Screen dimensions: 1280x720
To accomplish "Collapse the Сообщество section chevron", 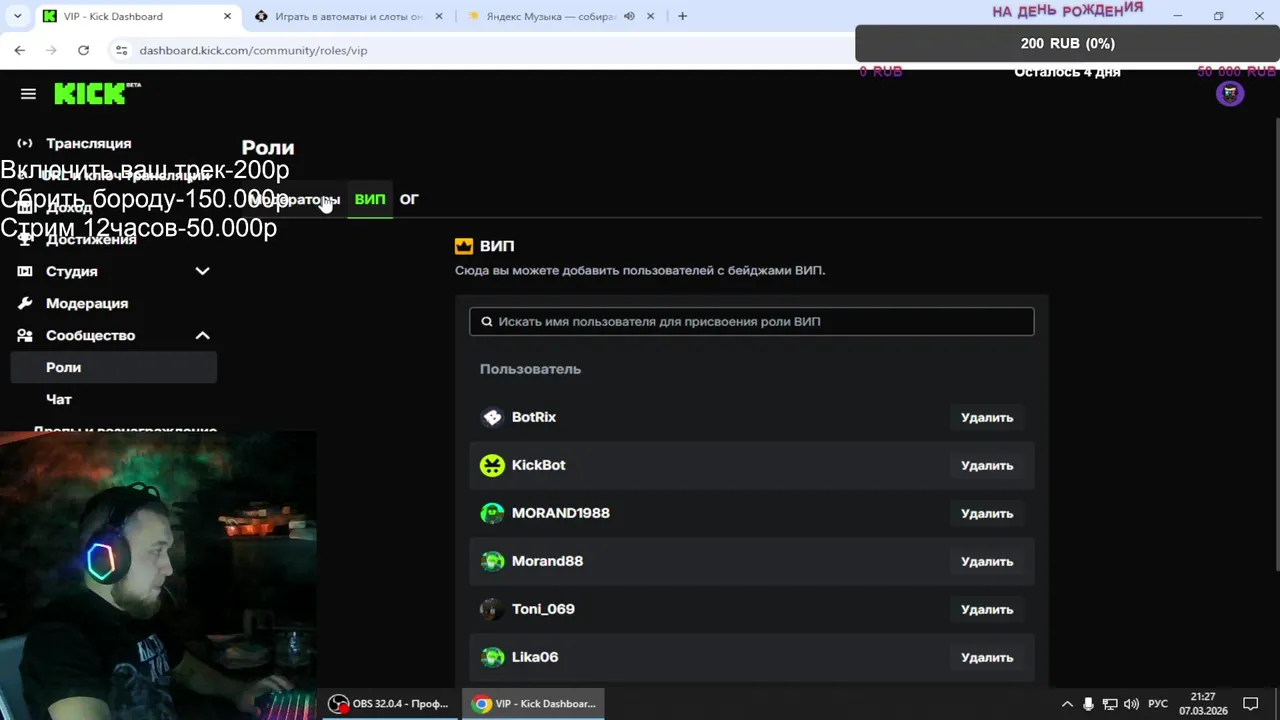I will tap(202, 335).
